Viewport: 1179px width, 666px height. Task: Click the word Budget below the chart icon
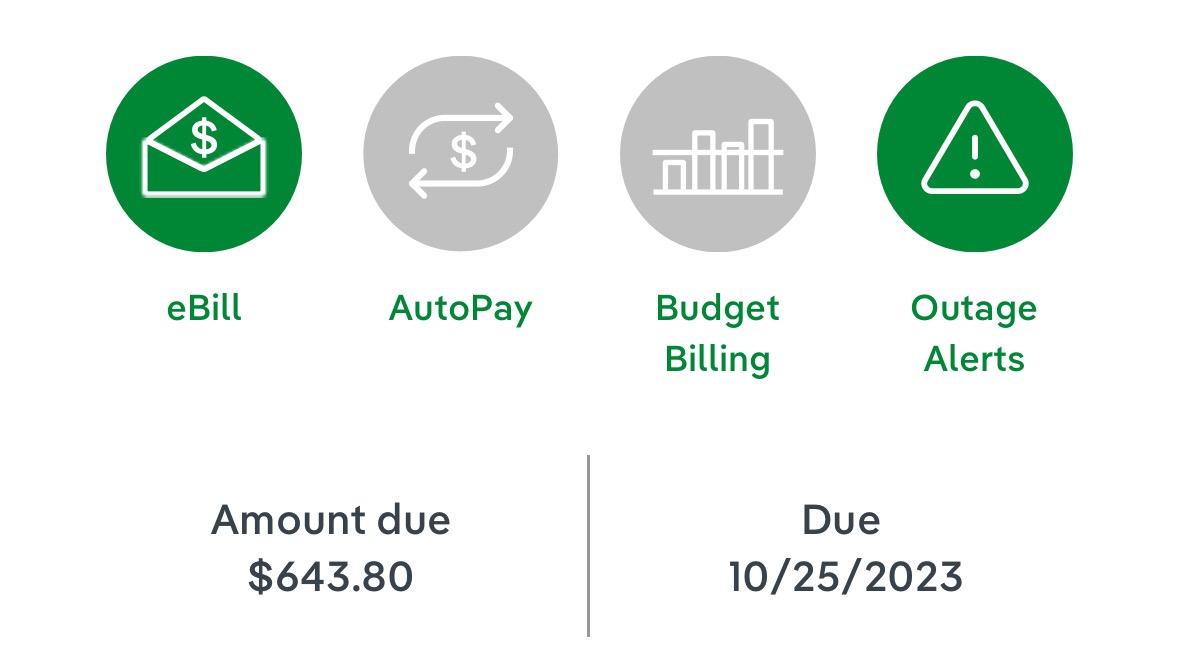717,308
